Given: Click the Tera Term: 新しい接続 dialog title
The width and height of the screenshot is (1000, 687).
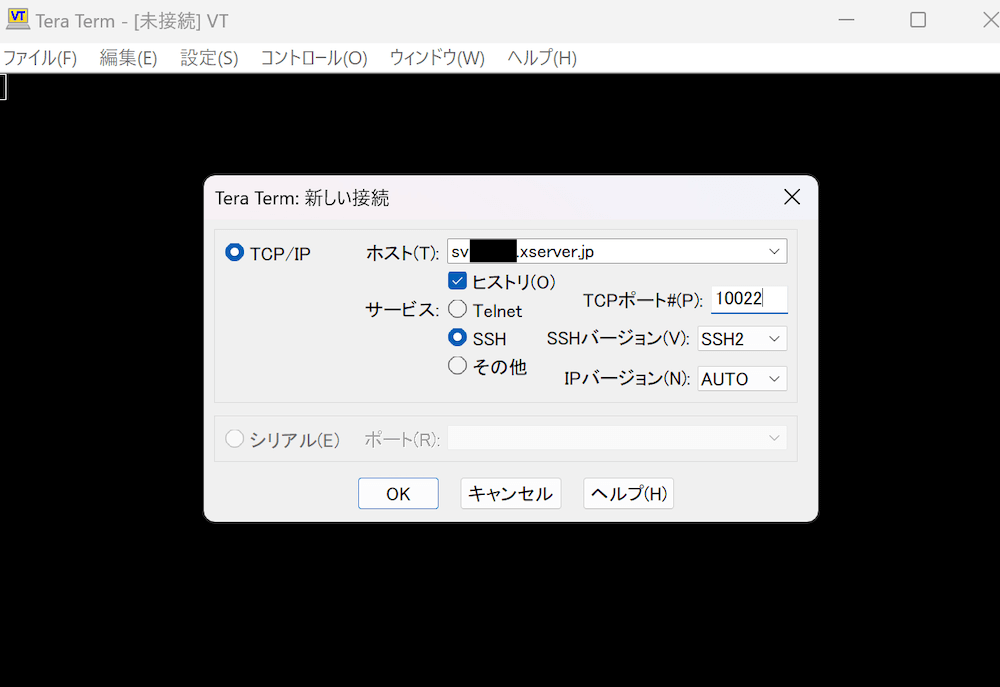Looking at the screenshot, I should (x=302, y=198).
